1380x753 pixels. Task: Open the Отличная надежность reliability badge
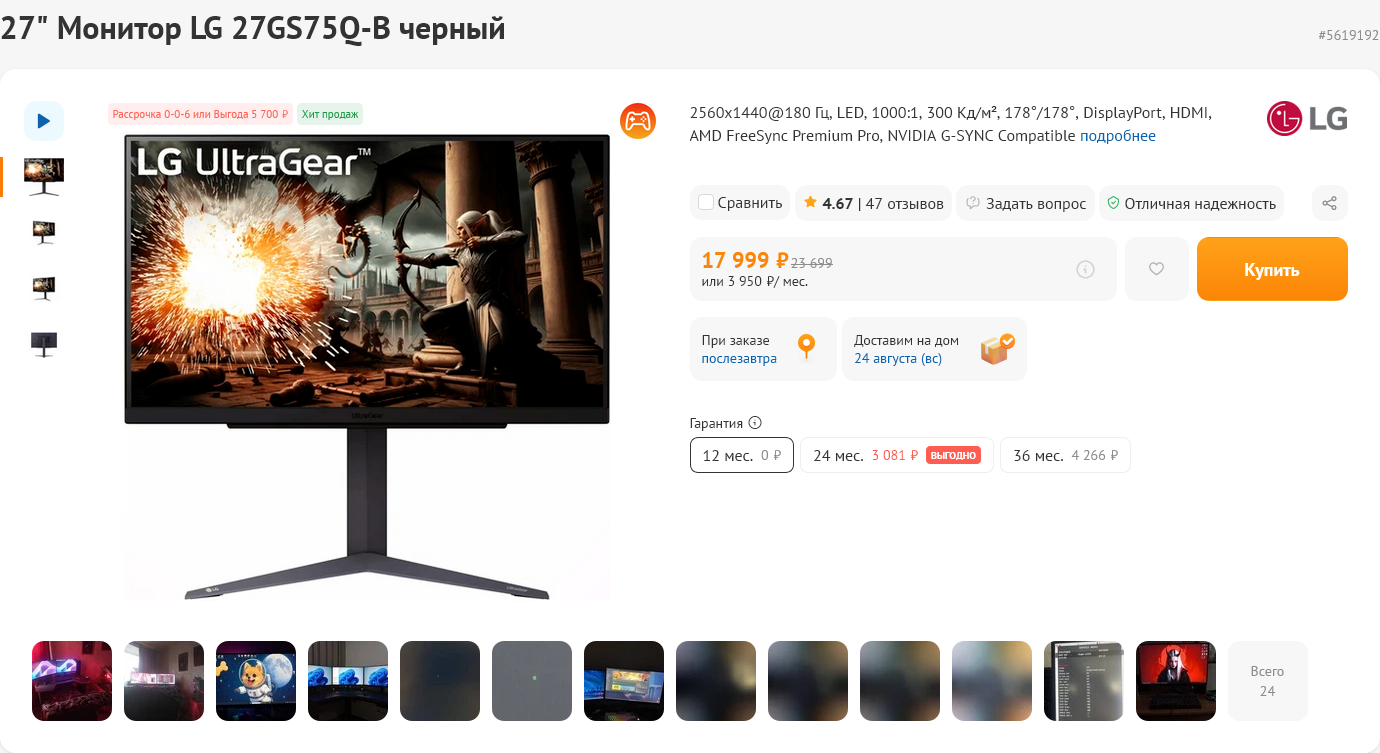[x=1191, y=203]
